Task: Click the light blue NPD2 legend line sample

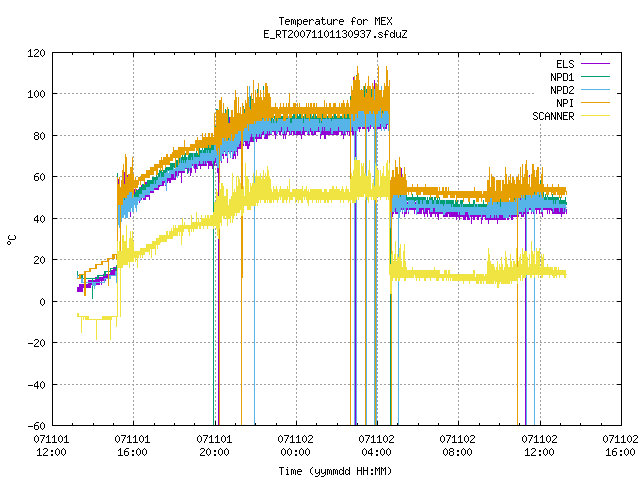Action: pyautogui.click(x=596, y=89)
